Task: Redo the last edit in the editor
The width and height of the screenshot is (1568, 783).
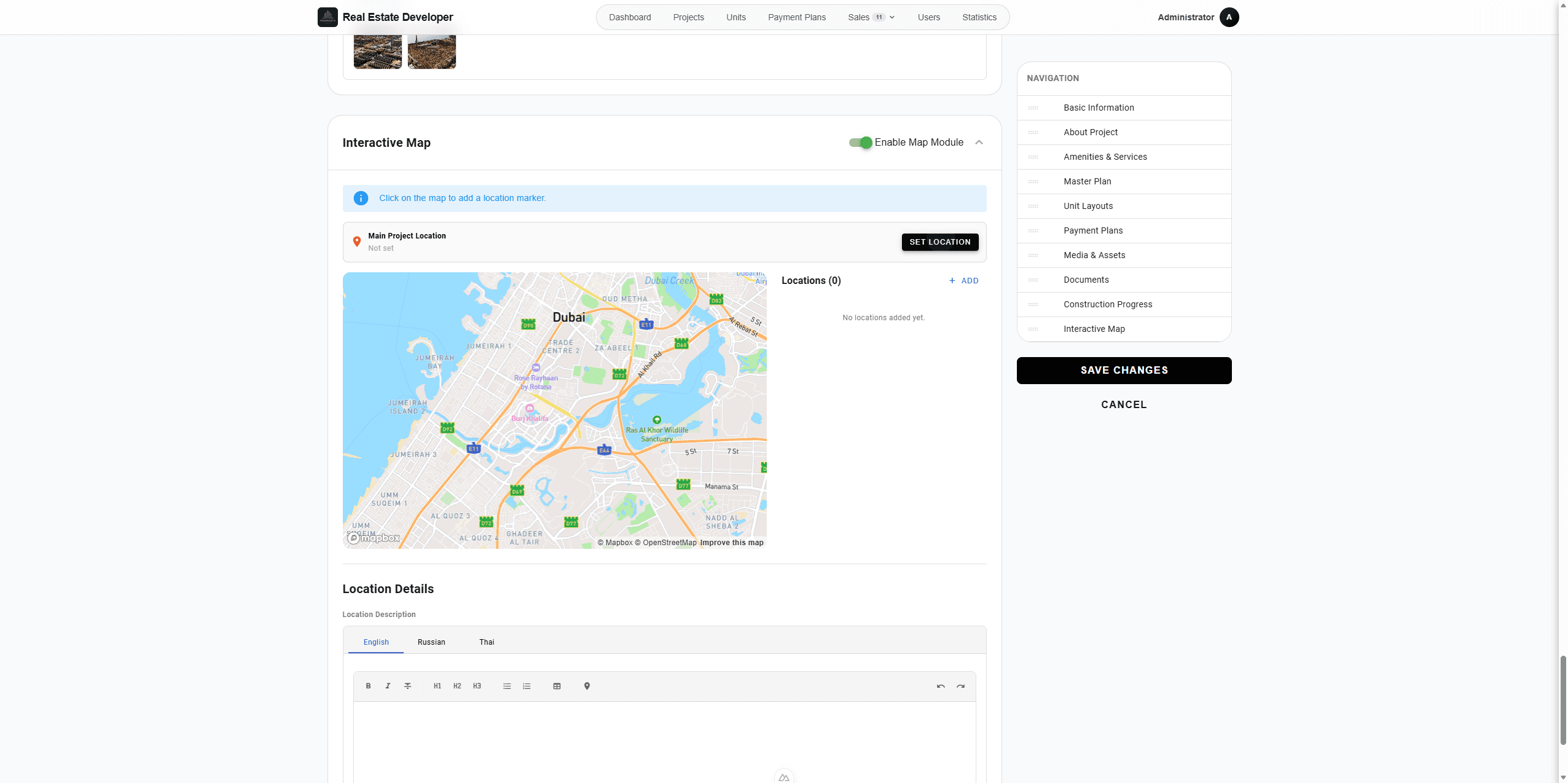Action: pyautogui.click(x=960, y=686)
